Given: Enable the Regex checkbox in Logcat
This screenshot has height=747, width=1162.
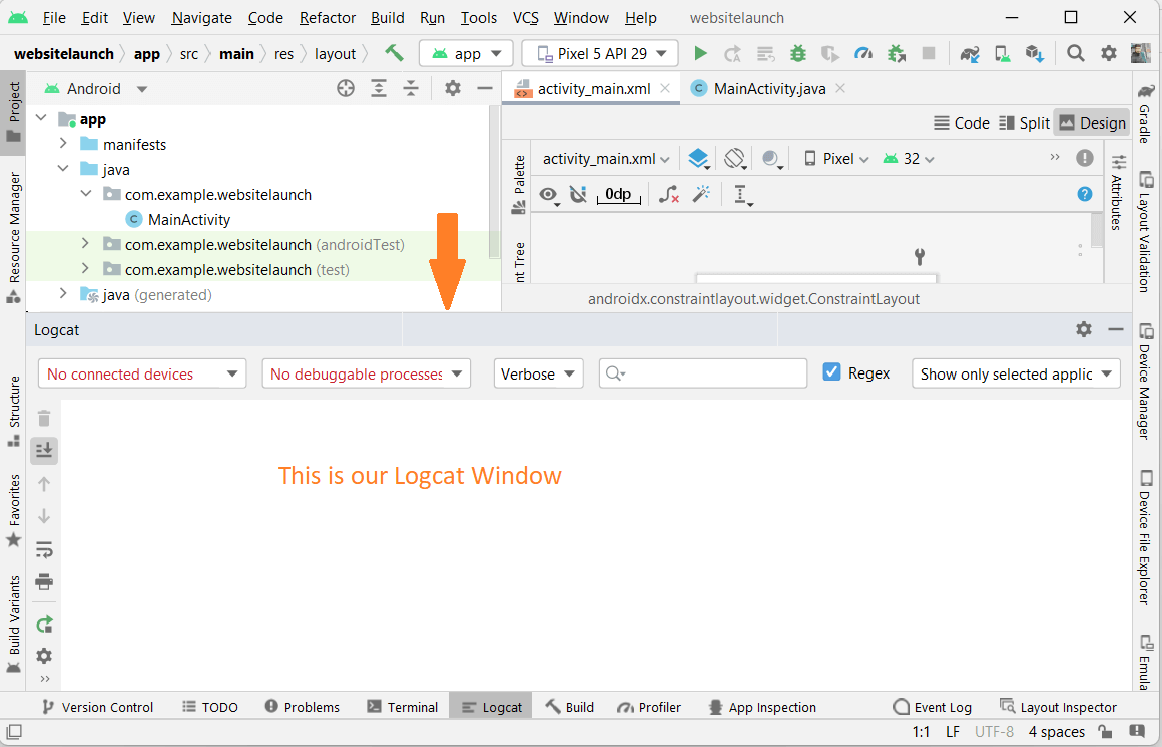Looking at the screenshot, I should (831, 372).
